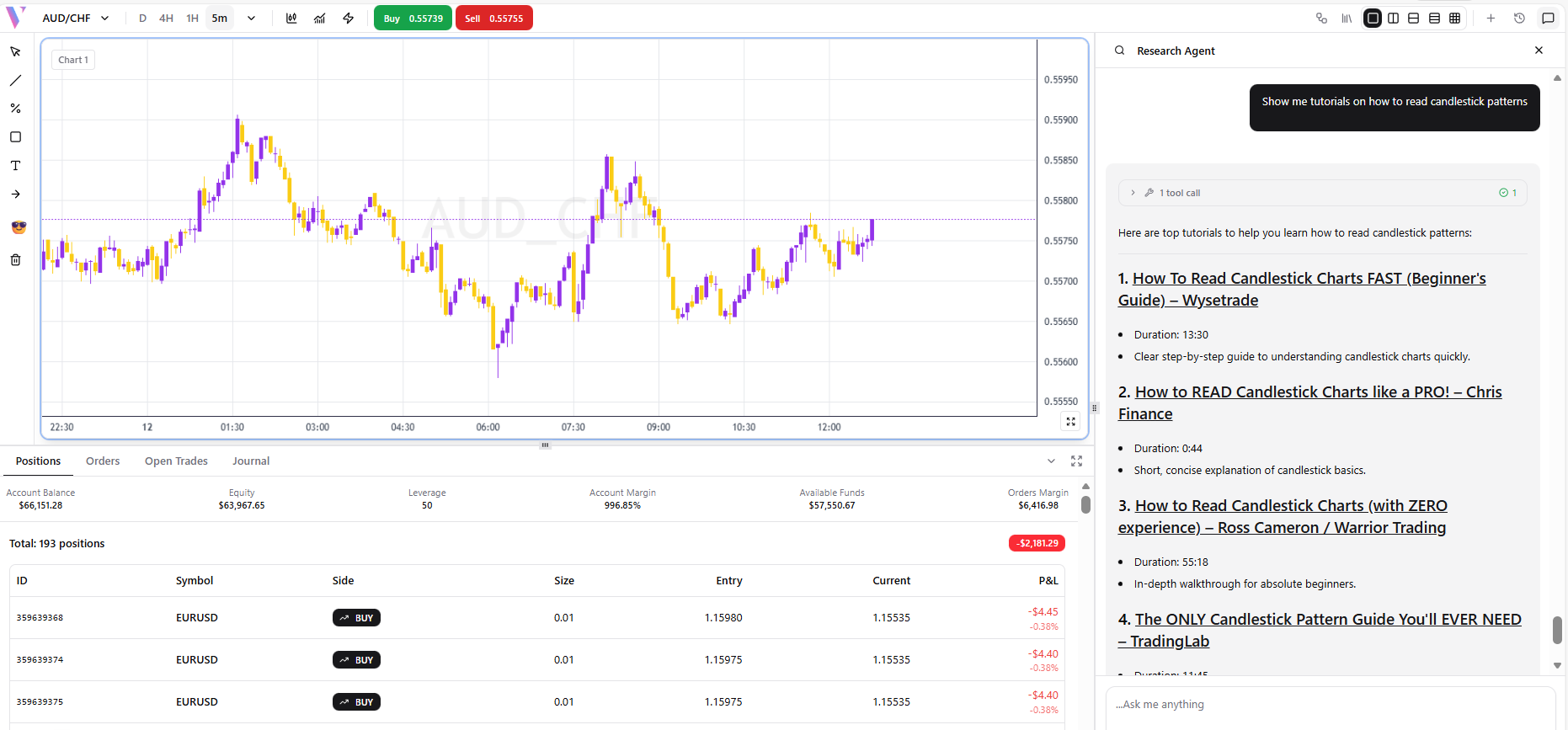
Task: Click the trash icon to delete drawings
Action: [x=15, y=260]
